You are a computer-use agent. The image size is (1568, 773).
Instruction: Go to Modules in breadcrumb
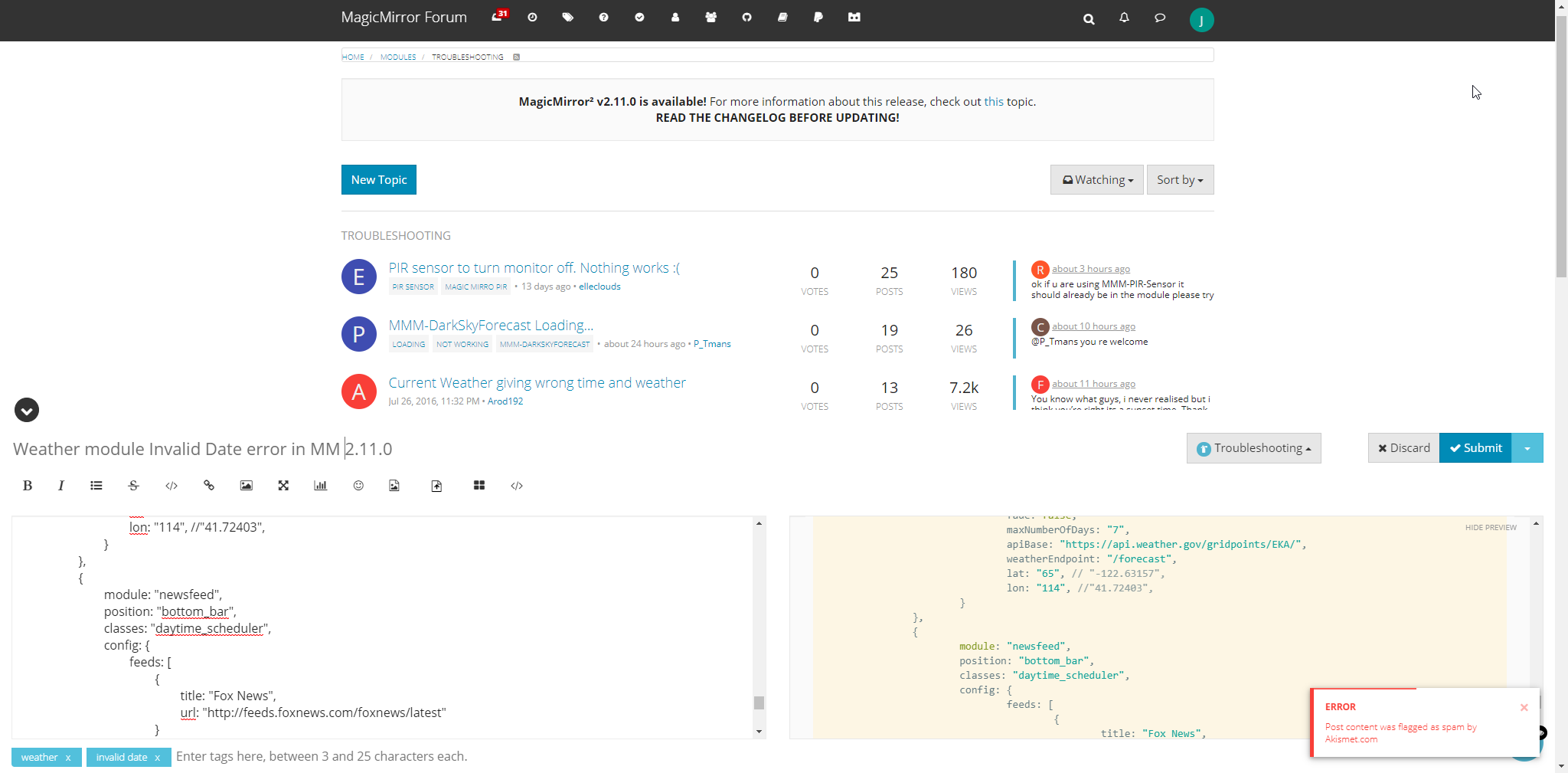398,57
